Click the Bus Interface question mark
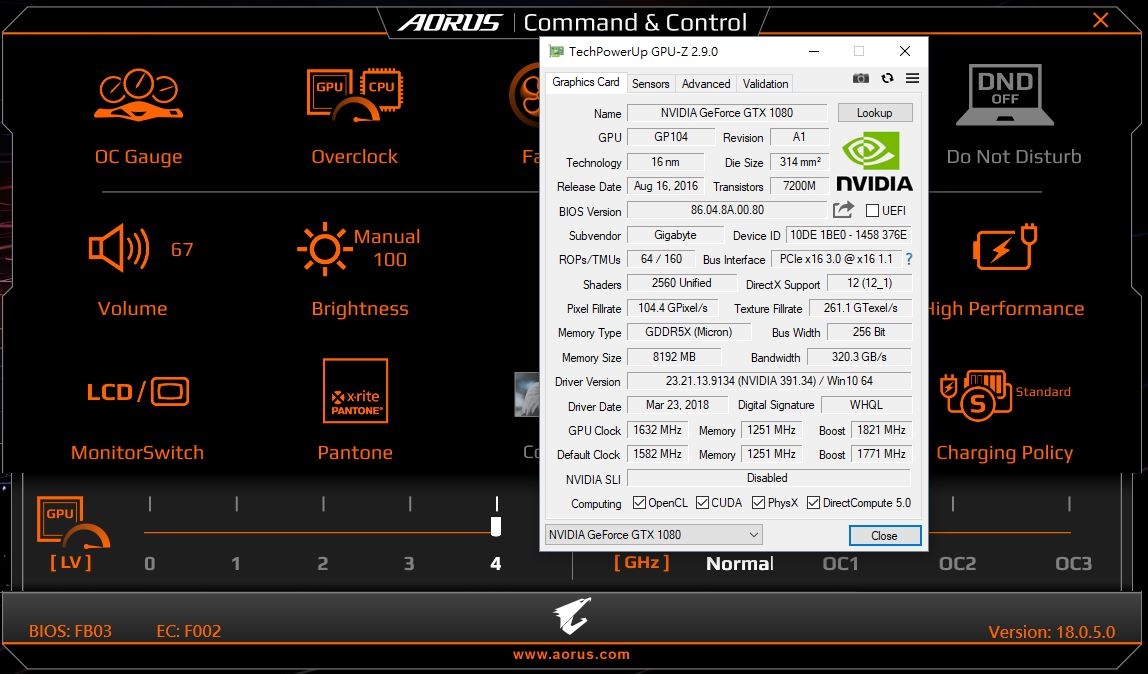This screenshot has width=1148, height=674. tap(909, 259)
